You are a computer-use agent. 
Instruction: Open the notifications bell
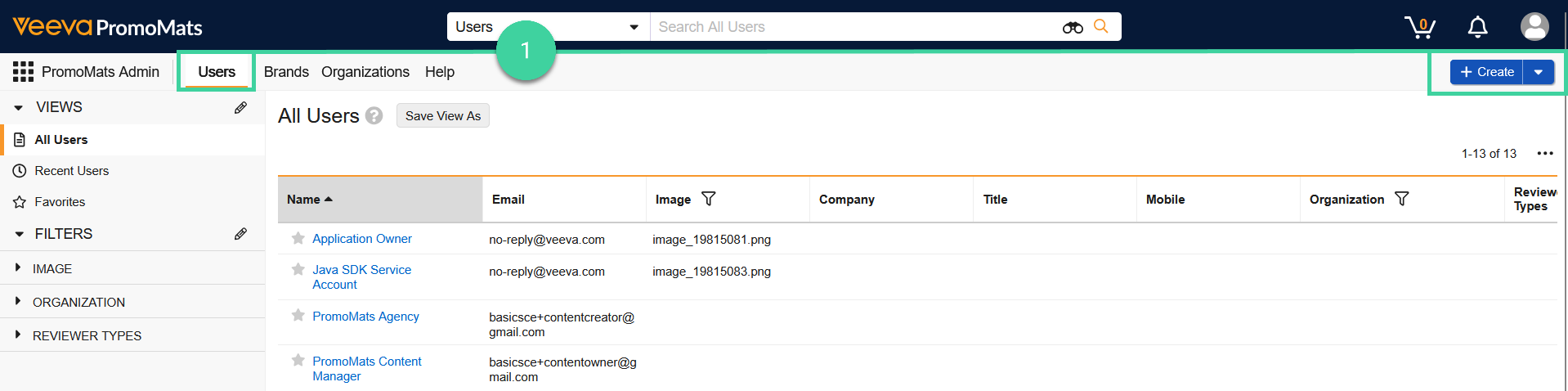pos(1477,27)
